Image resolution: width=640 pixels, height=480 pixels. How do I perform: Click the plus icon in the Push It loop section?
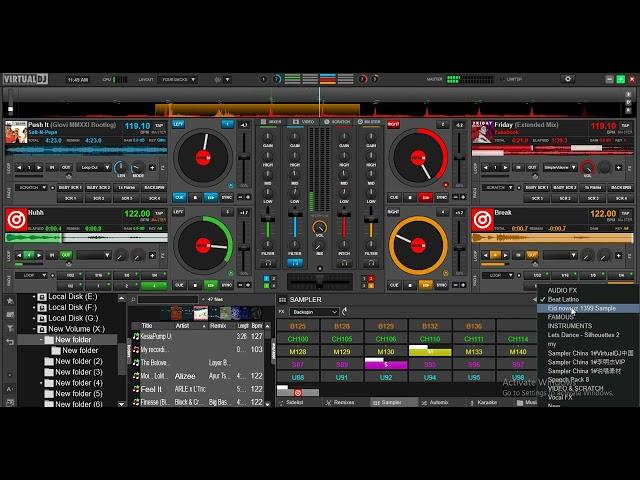coord(152,168)
